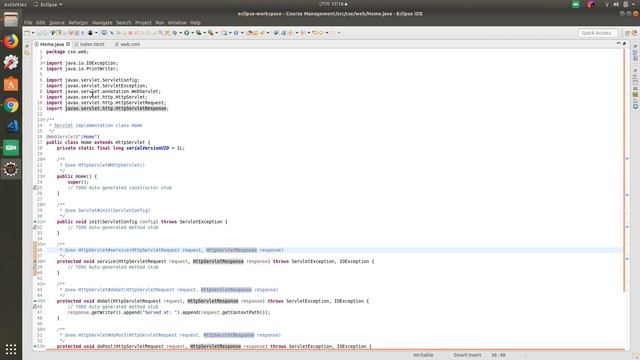Open the Project menu

tap(143, 22)
